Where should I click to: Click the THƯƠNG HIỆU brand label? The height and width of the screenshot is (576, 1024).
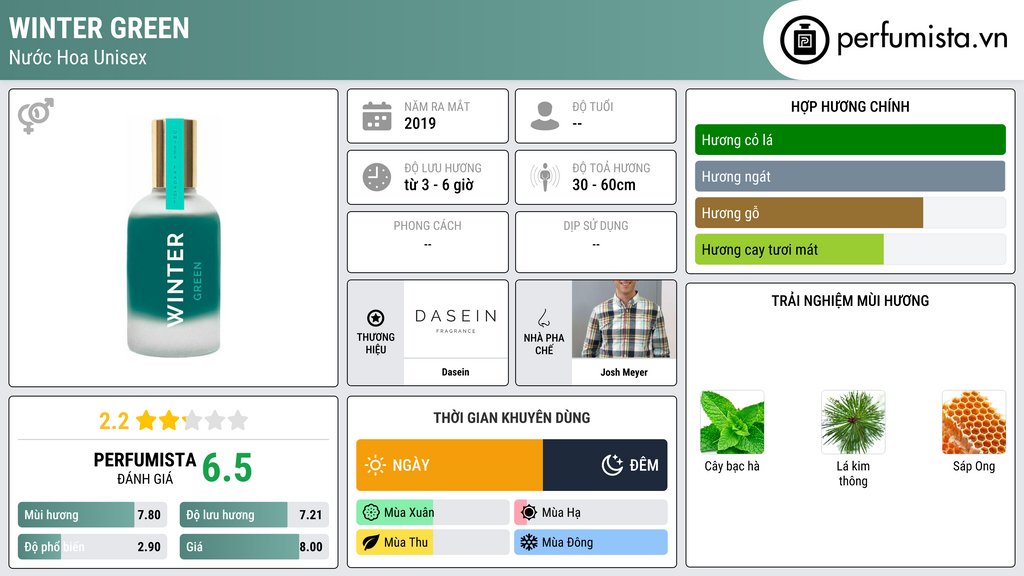click(x=376, y=344)
